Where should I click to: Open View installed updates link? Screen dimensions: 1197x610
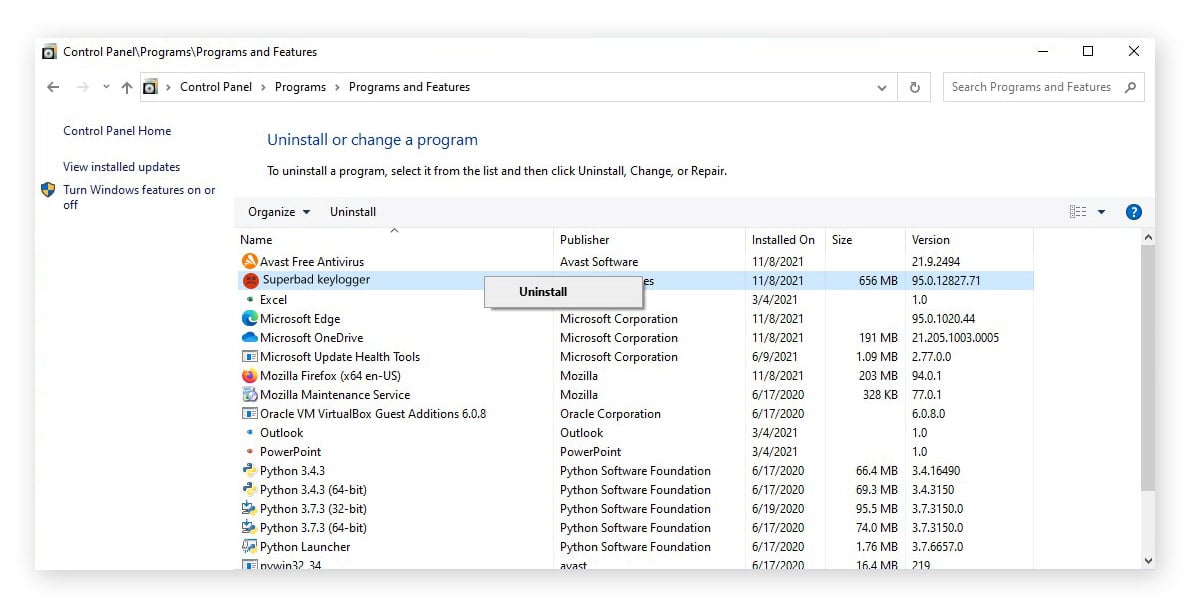121,166
